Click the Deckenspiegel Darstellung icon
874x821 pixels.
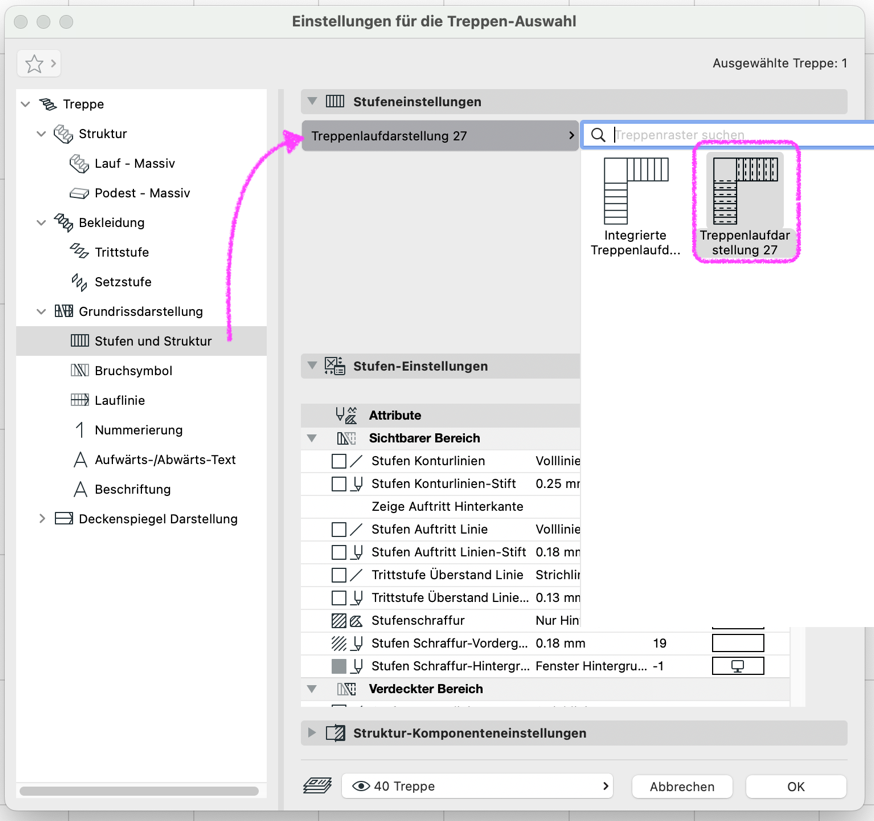click(x=64, y=518)
